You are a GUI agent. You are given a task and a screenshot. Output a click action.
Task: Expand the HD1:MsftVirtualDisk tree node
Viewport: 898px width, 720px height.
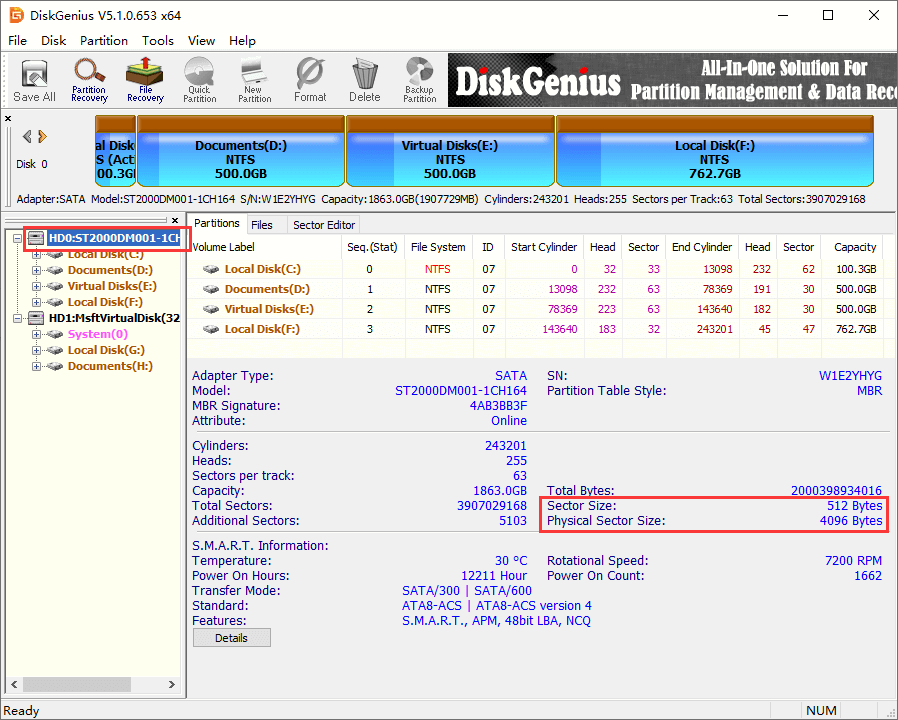click(20, 318)
